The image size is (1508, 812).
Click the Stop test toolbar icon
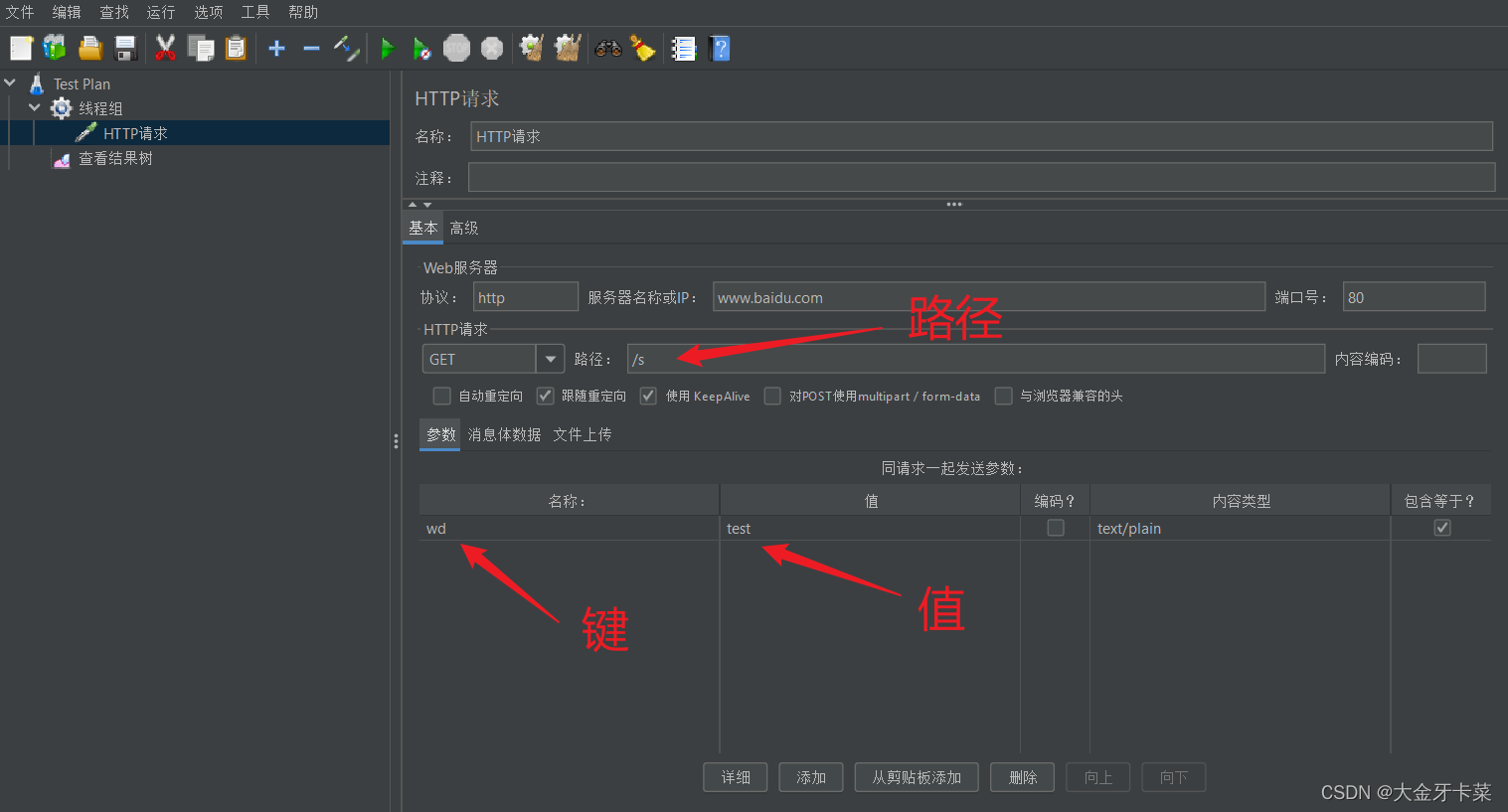pos(456,48)
